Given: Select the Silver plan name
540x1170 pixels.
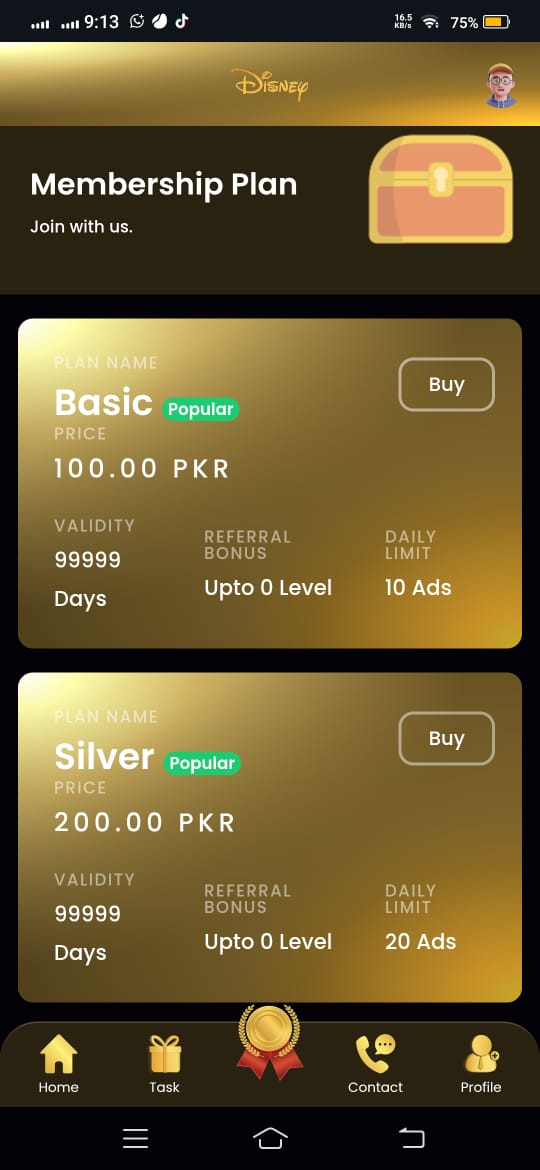Looking at the screenshot, I should 104,757.
